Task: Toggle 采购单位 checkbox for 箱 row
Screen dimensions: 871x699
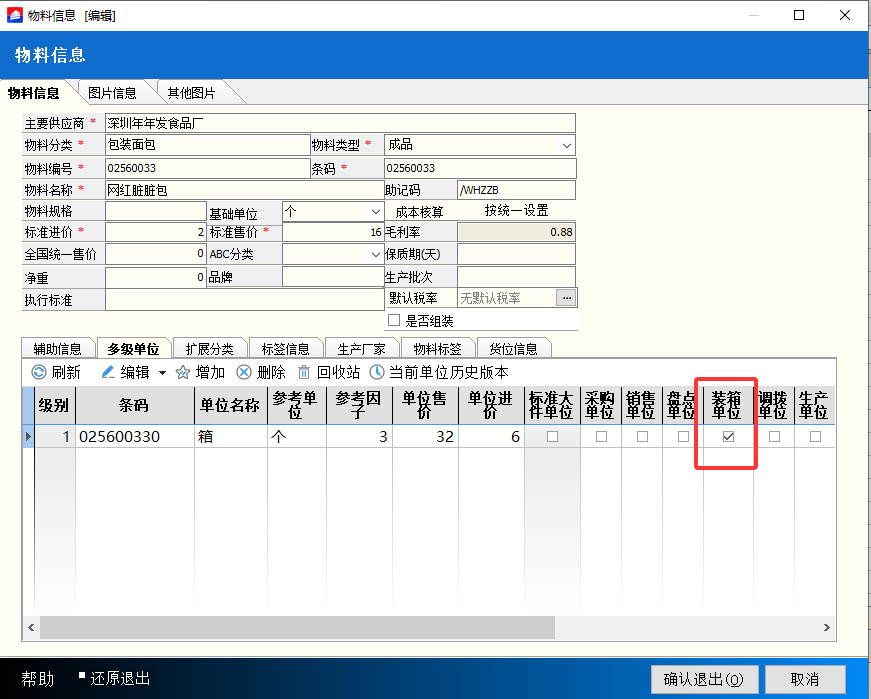Action: point(601,437)
